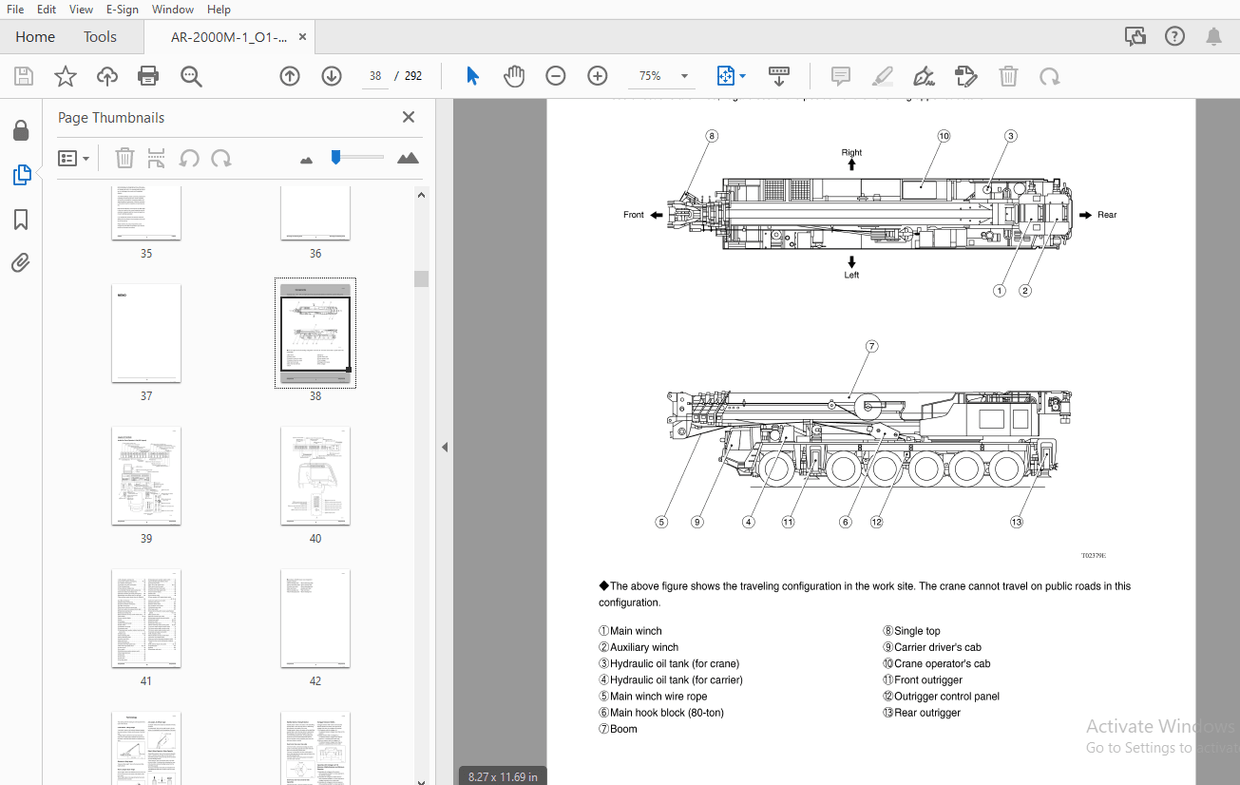Enable the touchscreen reading mode
The width and height of the screenshot is (1240, 785).
(779, 76)
